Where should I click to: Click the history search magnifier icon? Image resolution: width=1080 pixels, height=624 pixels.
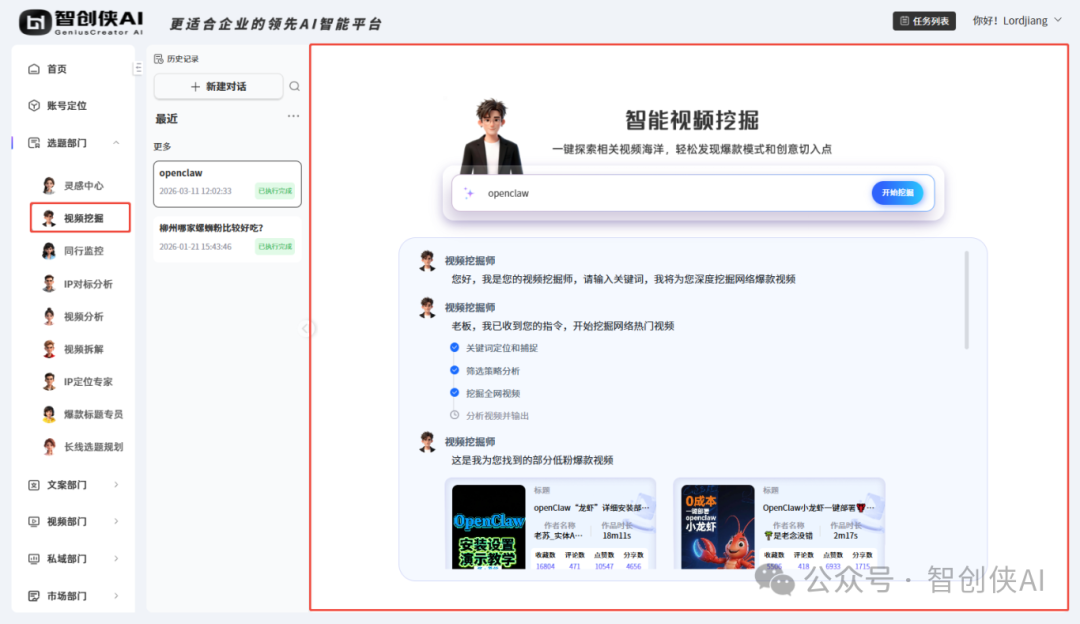pyautogui.click(x=295, y=86)
